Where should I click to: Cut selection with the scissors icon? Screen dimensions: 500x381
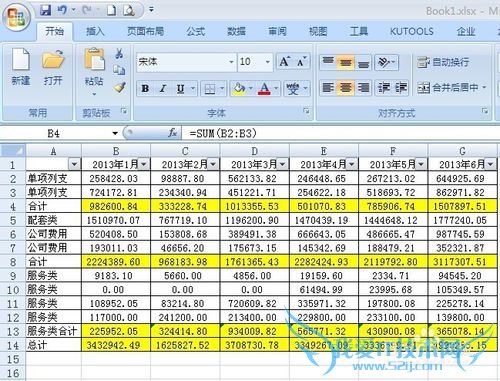click(x=119, y=54)
